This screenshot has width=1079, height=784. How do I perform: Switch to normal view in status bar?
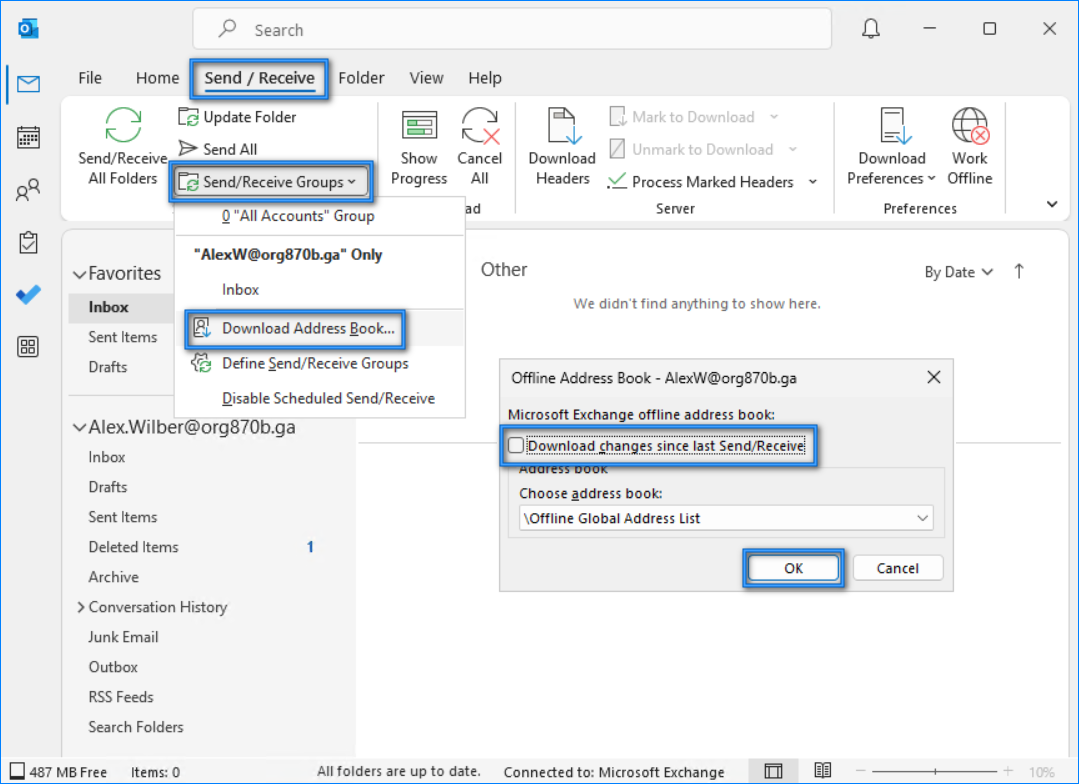773,771
